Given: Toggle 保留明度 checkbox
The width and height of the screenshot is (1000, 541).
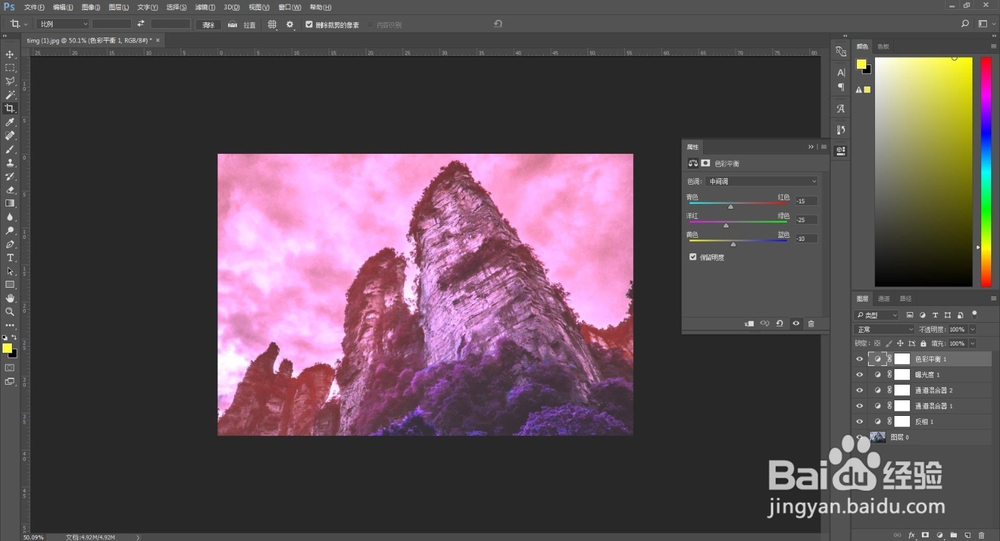Looking at the screenshot, I should (693, 256).
